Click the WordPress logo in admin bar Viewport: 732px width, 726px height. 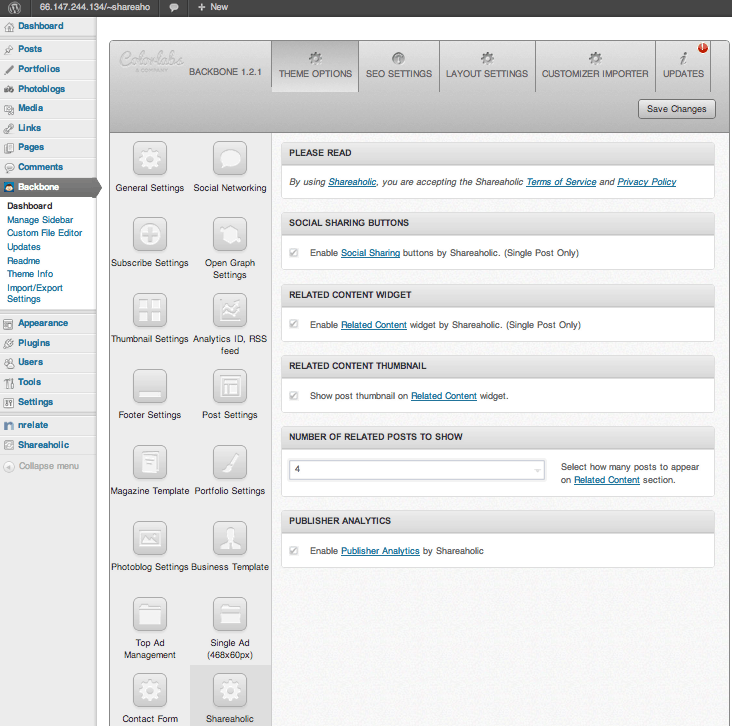point(14,7)
